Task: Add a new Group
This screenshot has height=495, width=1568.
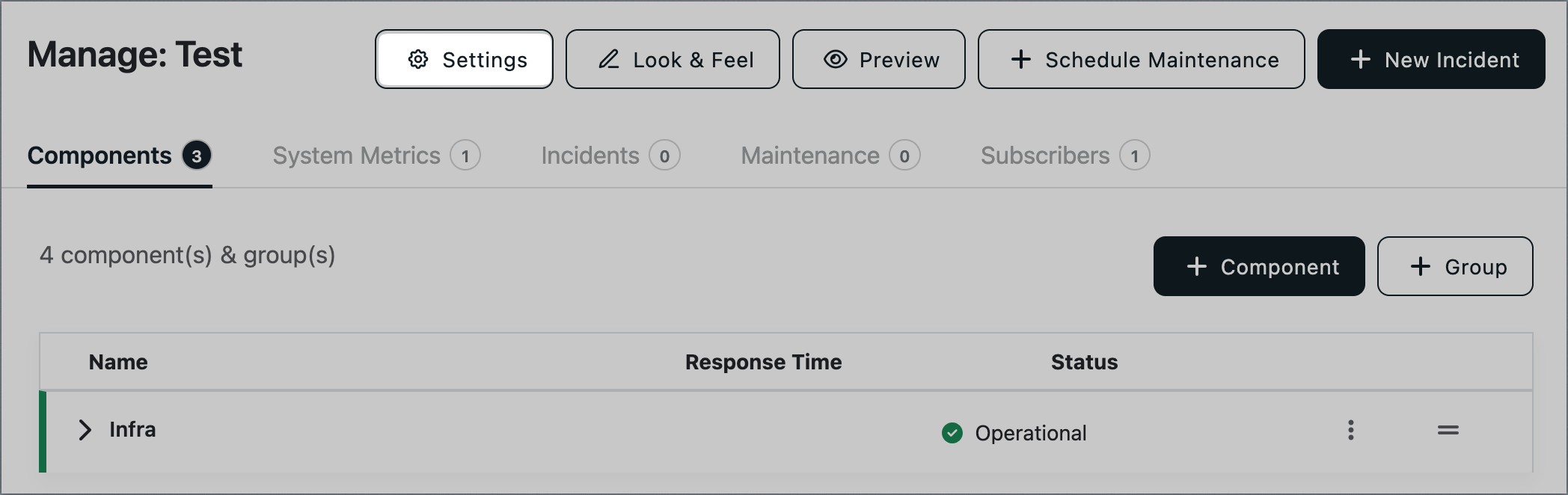Action: (1455, 266)
